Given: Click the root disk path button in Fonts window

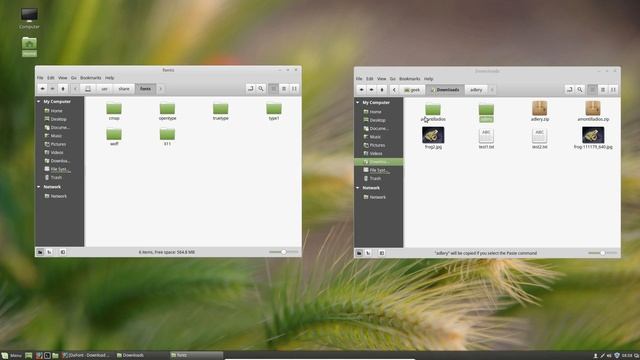Looking at the screenshot, I should coord(88,89).
